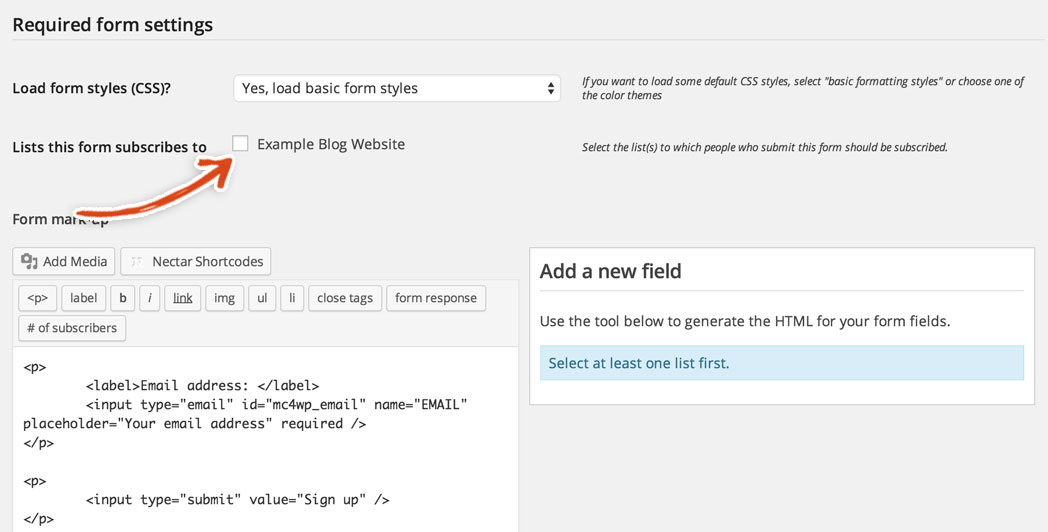This screenshot has width=1048, height=532.
Task: Apply italic using the 'i' button
Action: [149, 298]
